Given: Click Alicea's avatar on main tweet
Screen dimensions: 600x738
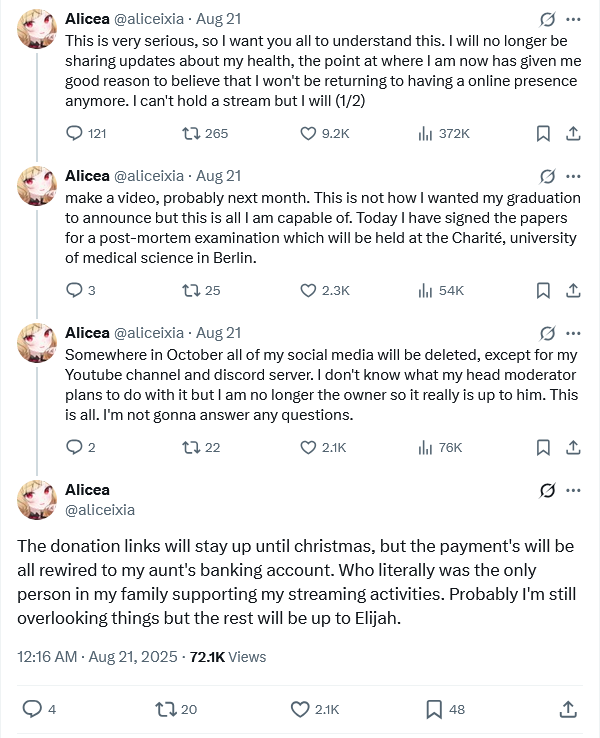Looking at the screenshot, I should pos(37,499).
